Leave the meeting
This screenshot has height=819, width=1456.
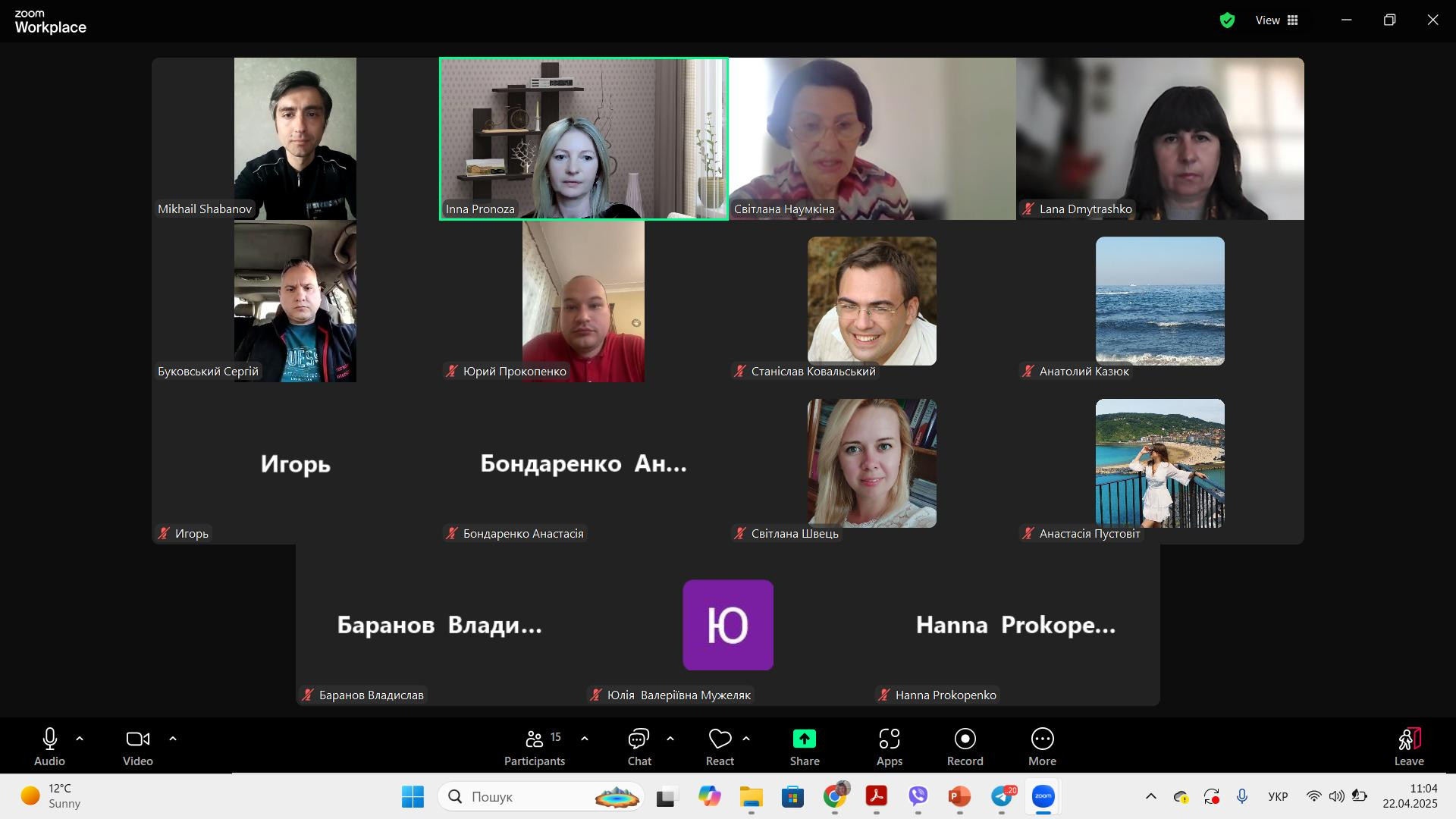[x=1408, y=747]
